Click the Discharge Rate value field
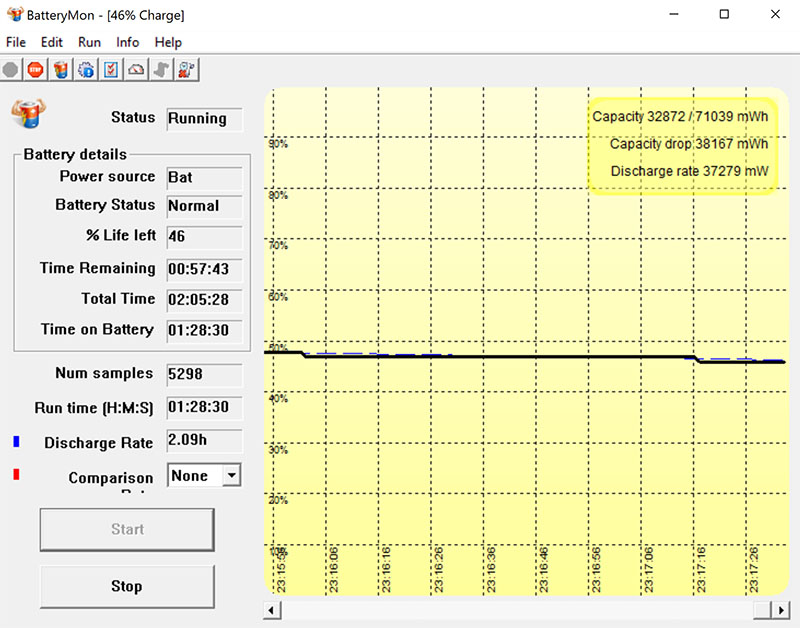800x628 pixels. point(204,441)
